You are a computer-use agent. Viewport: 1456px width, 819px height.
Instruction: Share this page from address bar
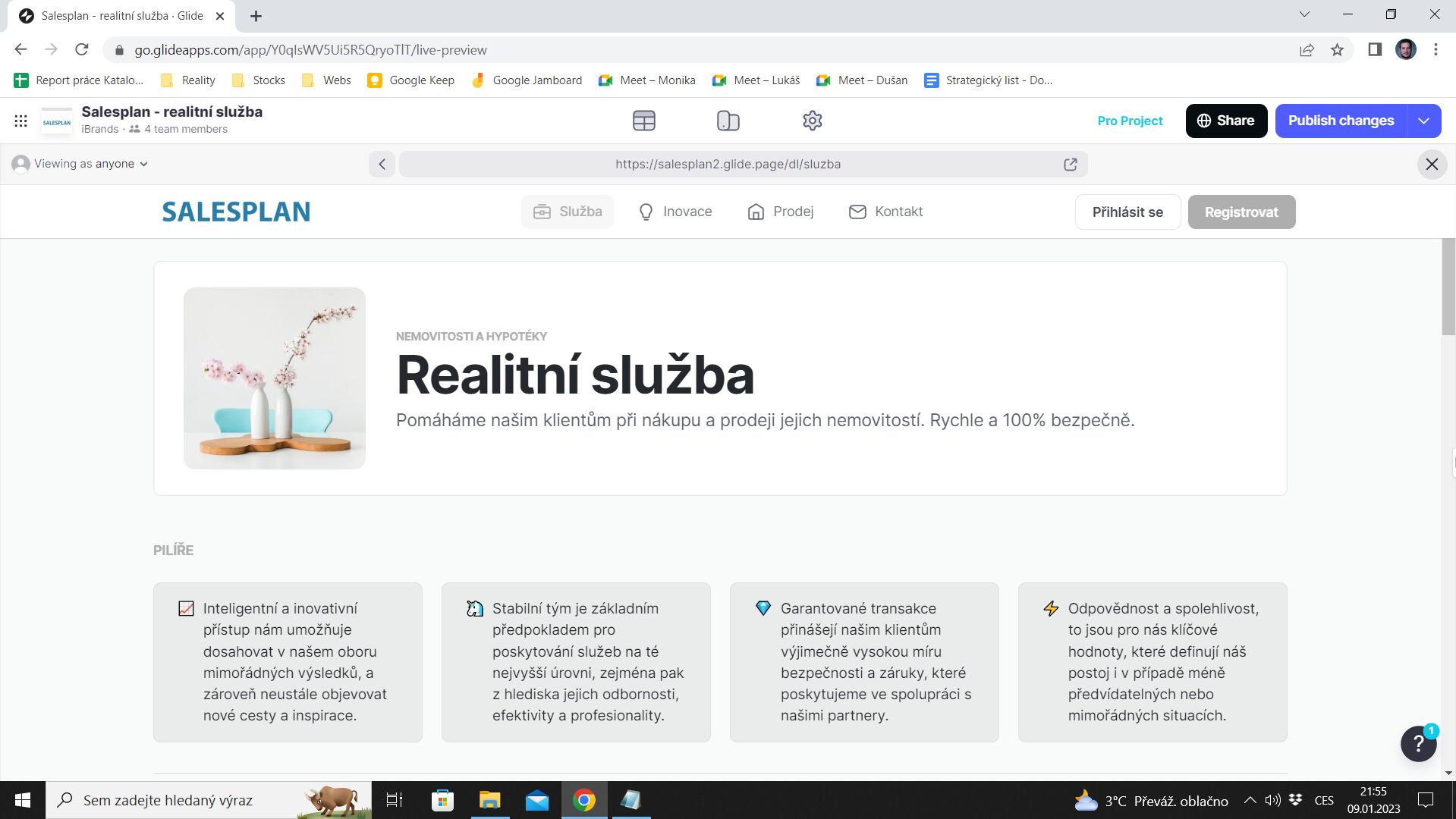point(1307,50)
